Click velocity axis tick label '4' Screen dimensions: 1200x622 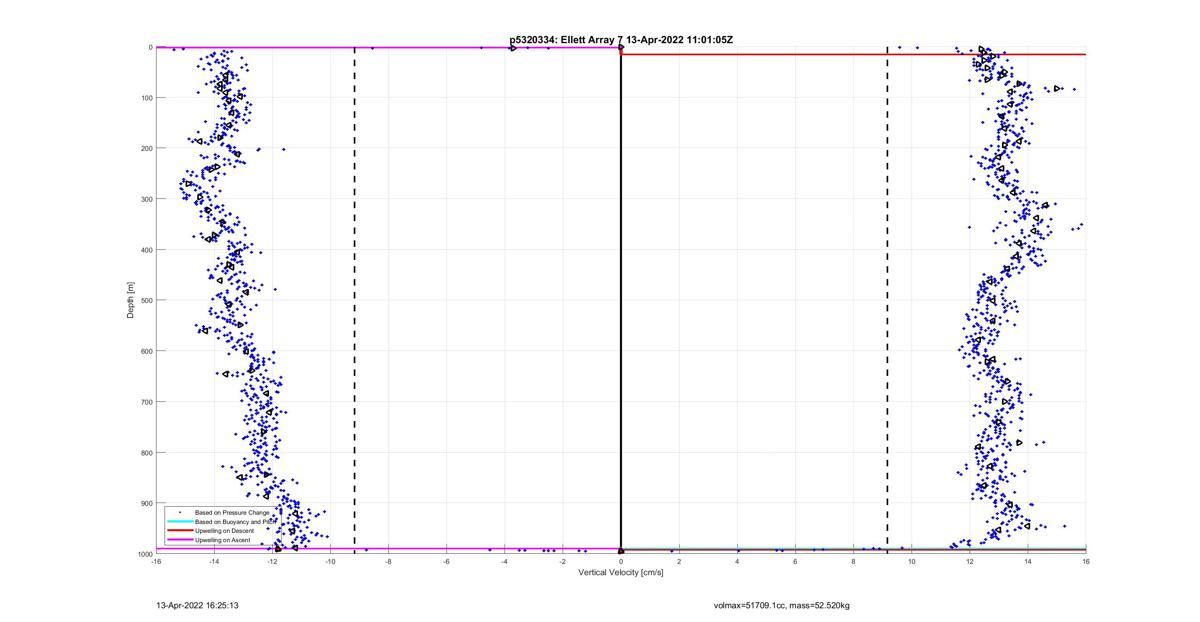[737, 561]
